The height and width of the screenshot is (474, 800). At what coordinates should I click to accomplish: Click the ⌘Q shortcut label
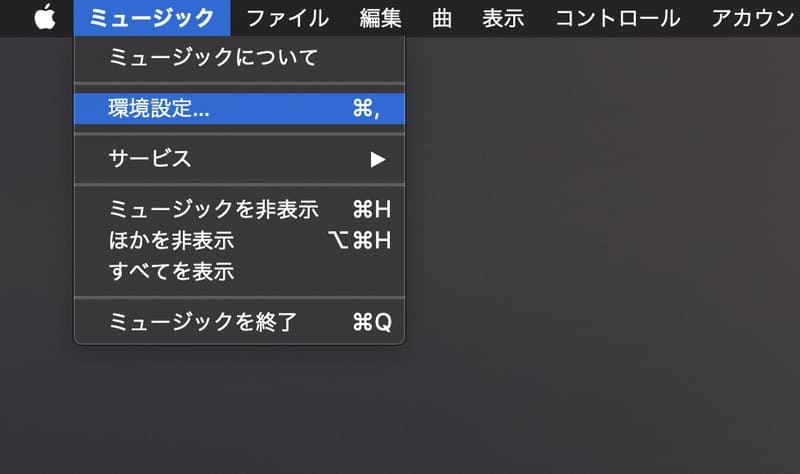372,322
